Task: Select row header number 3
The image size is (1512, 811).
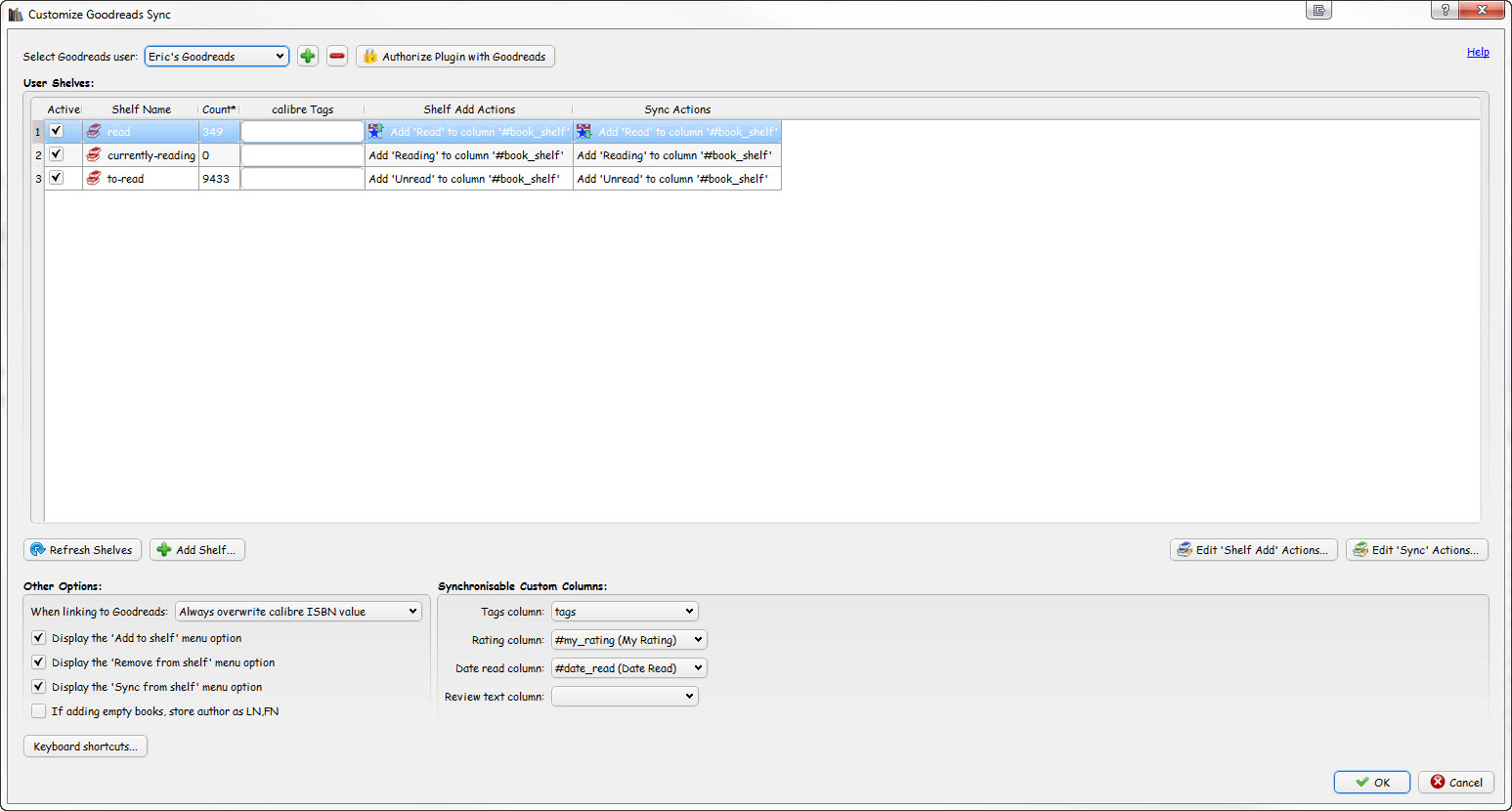Action: [x=38, y=179]
